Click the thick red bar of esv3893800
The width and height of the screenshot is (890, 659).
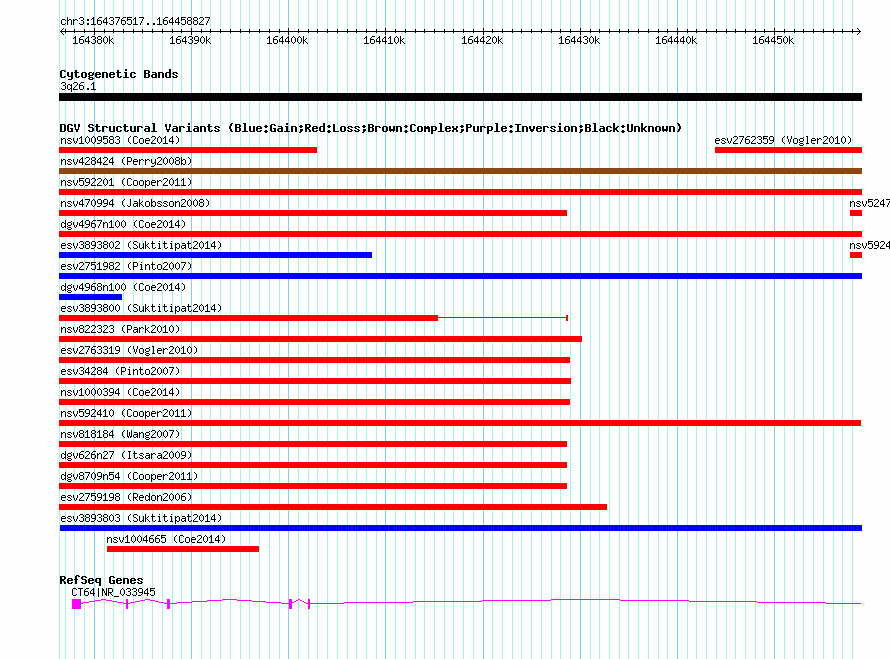click(249, 318)
